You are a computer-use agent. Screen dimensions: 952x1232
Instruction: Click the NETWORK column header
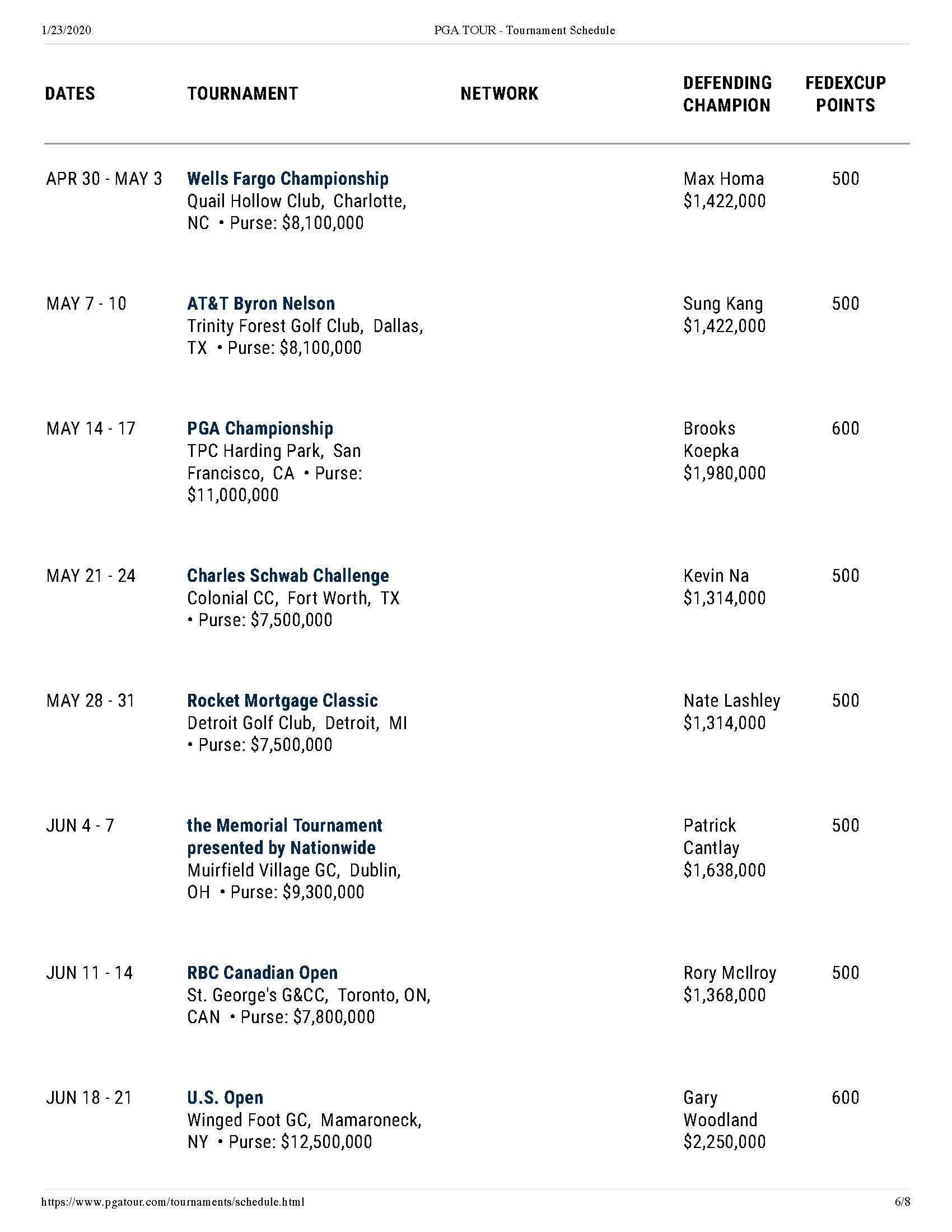click(x=499, y=94)
